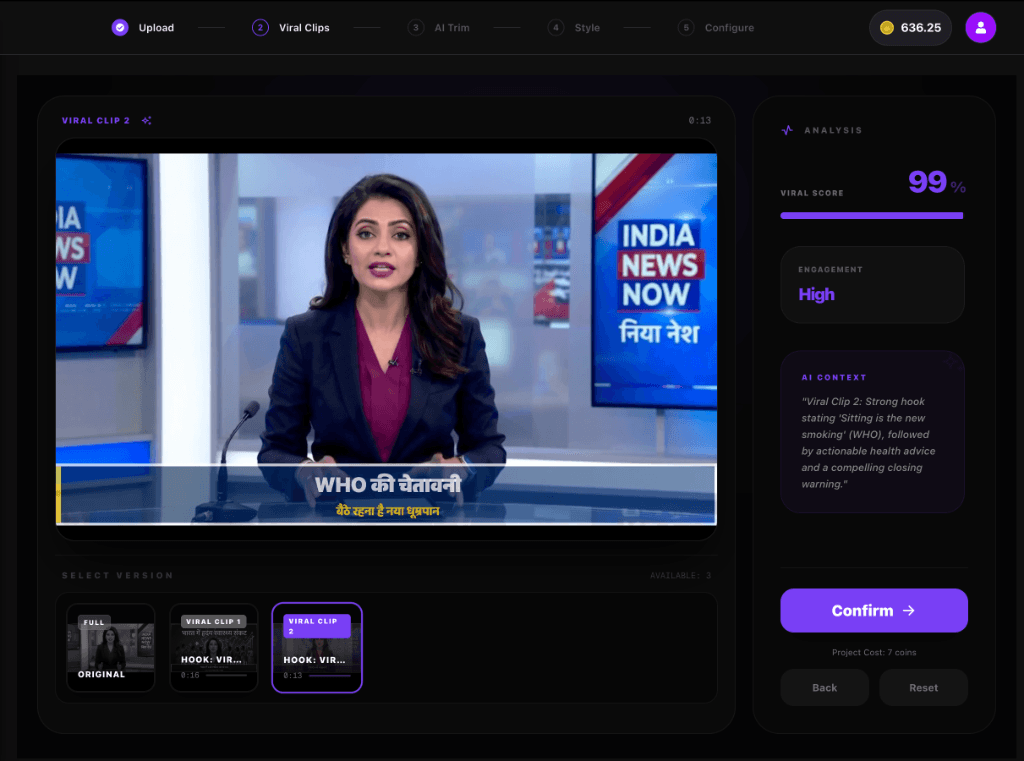1024x761 pixels.
Task: Click the 99% viral score value
Action: pyautogui.click(x=936, y=182)
